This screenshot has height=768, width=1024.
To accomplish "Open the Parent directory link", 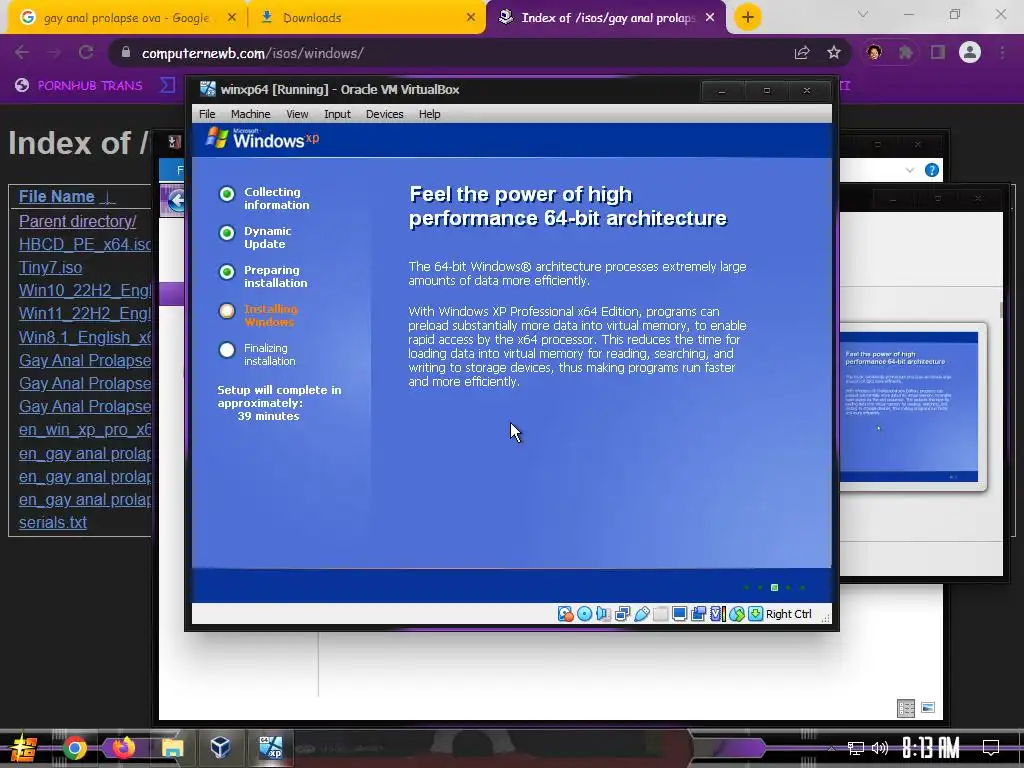I will 77,221.
